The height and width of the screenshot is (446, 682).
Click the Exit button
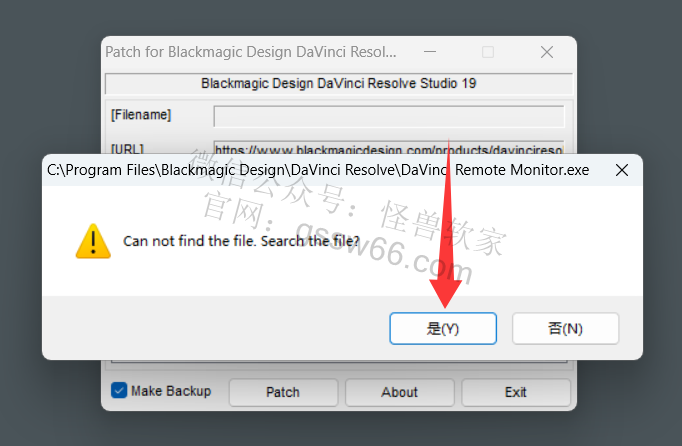coord(516,392)
